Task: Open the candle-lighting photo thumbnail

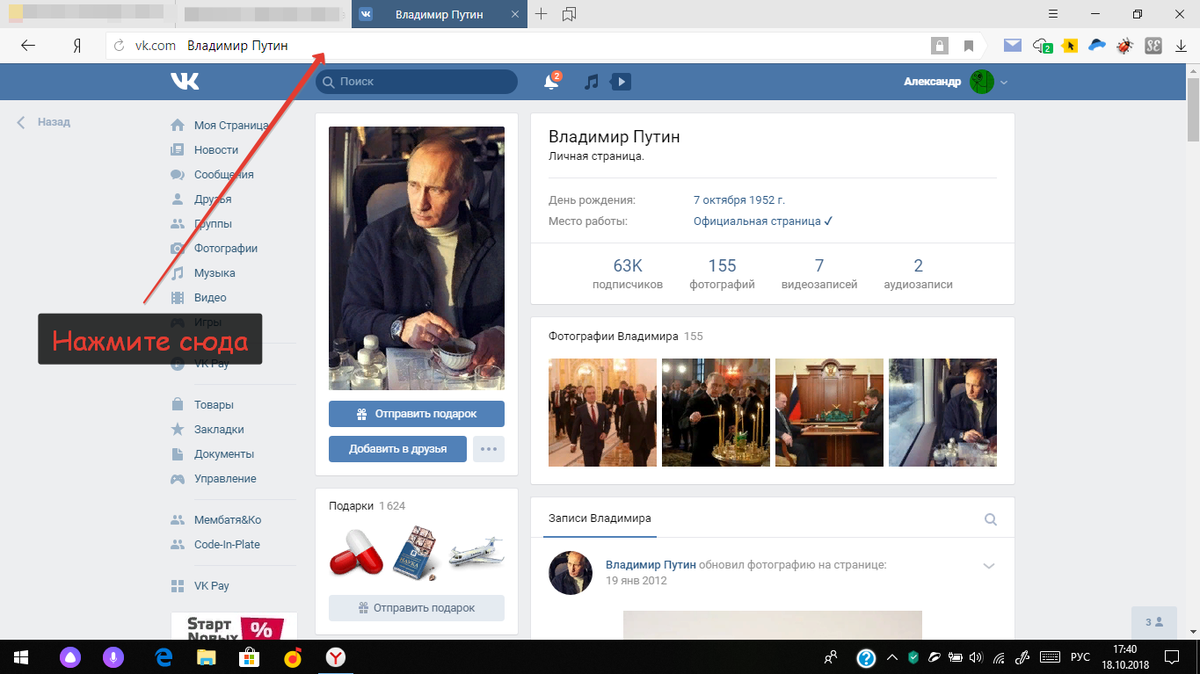Action: coord(716,412)
